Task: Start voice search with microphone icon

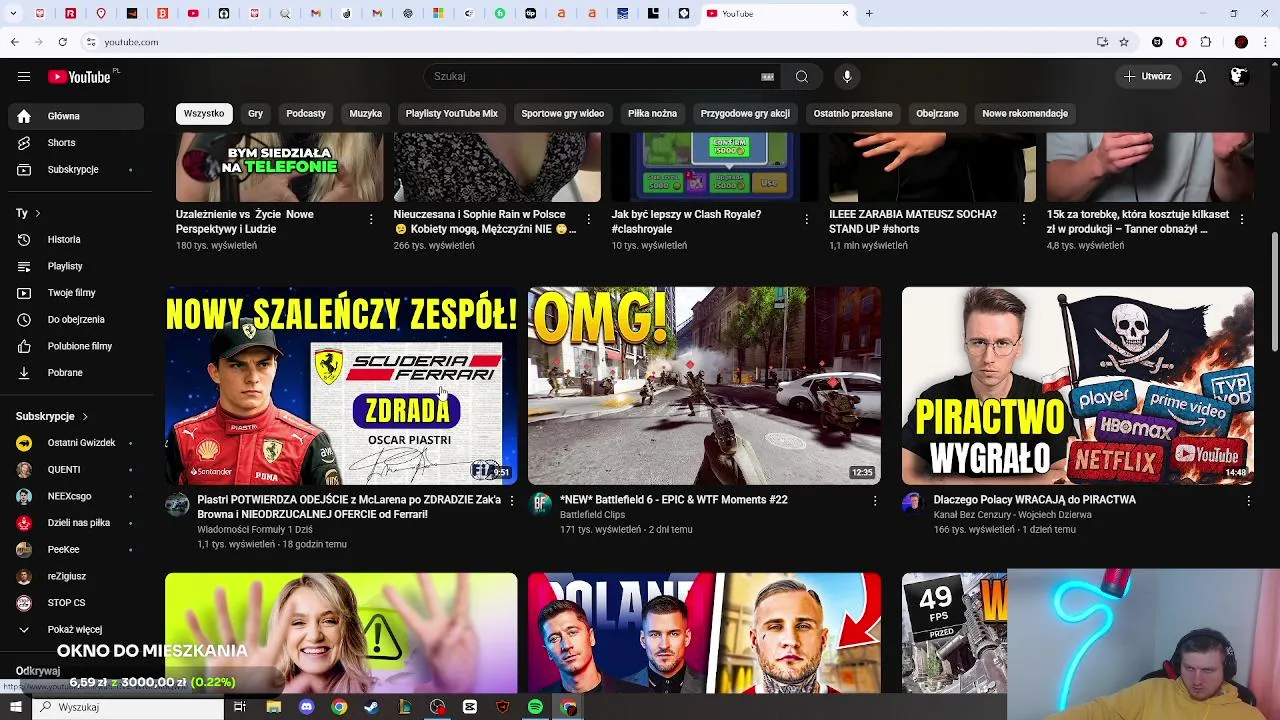Action: click(x=847, y=76)
